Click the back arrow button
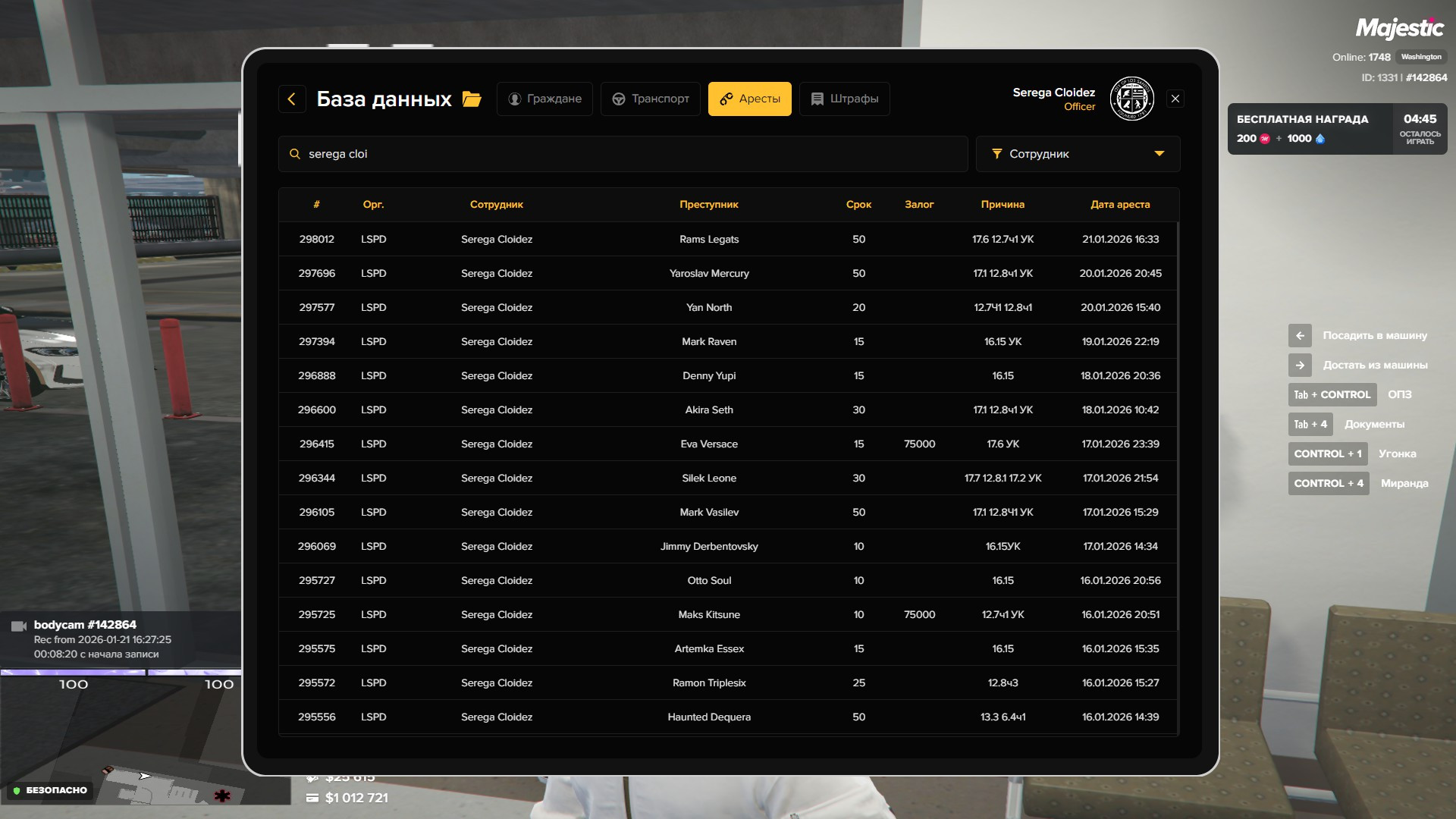 [x=292, y=99]
